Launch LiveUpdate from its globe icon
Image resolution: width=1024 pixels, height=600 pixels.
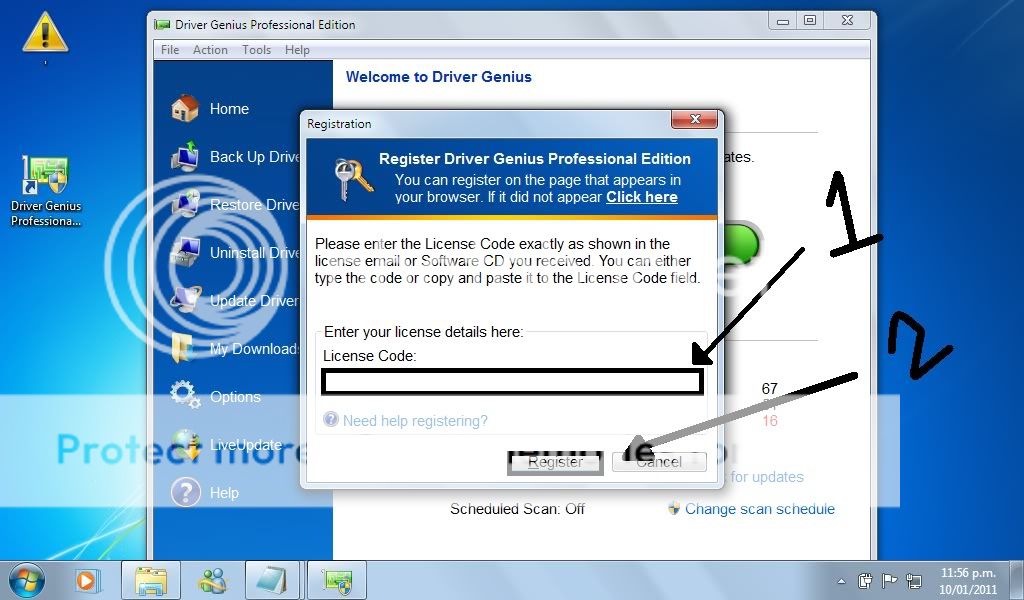coord(185,445)
